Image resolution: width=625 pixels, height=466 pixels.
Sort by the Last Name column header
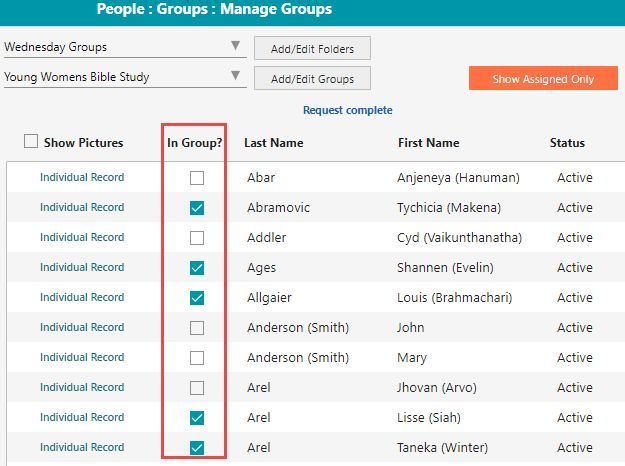pyautogui.click(x=274, y=143)
